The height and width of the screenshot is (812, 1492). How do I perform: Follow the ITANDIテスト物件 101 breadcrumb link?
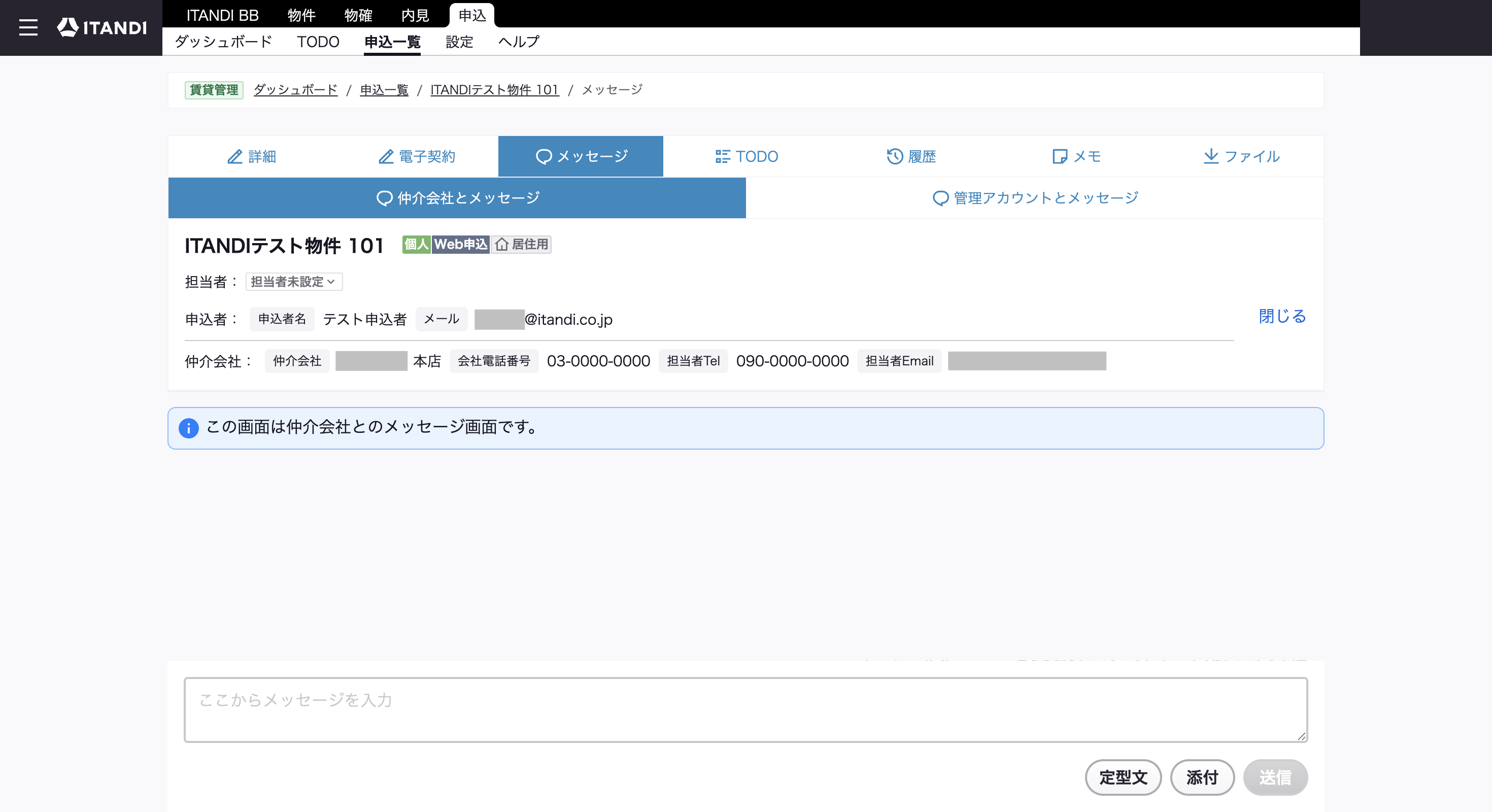[x=495, y=90]
